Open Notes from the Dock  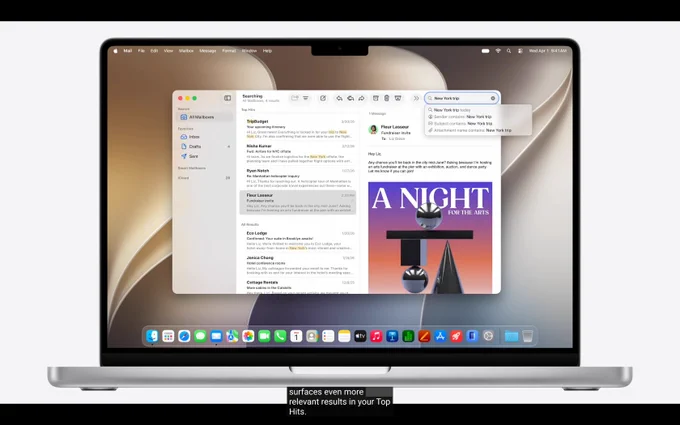[344, 336]
